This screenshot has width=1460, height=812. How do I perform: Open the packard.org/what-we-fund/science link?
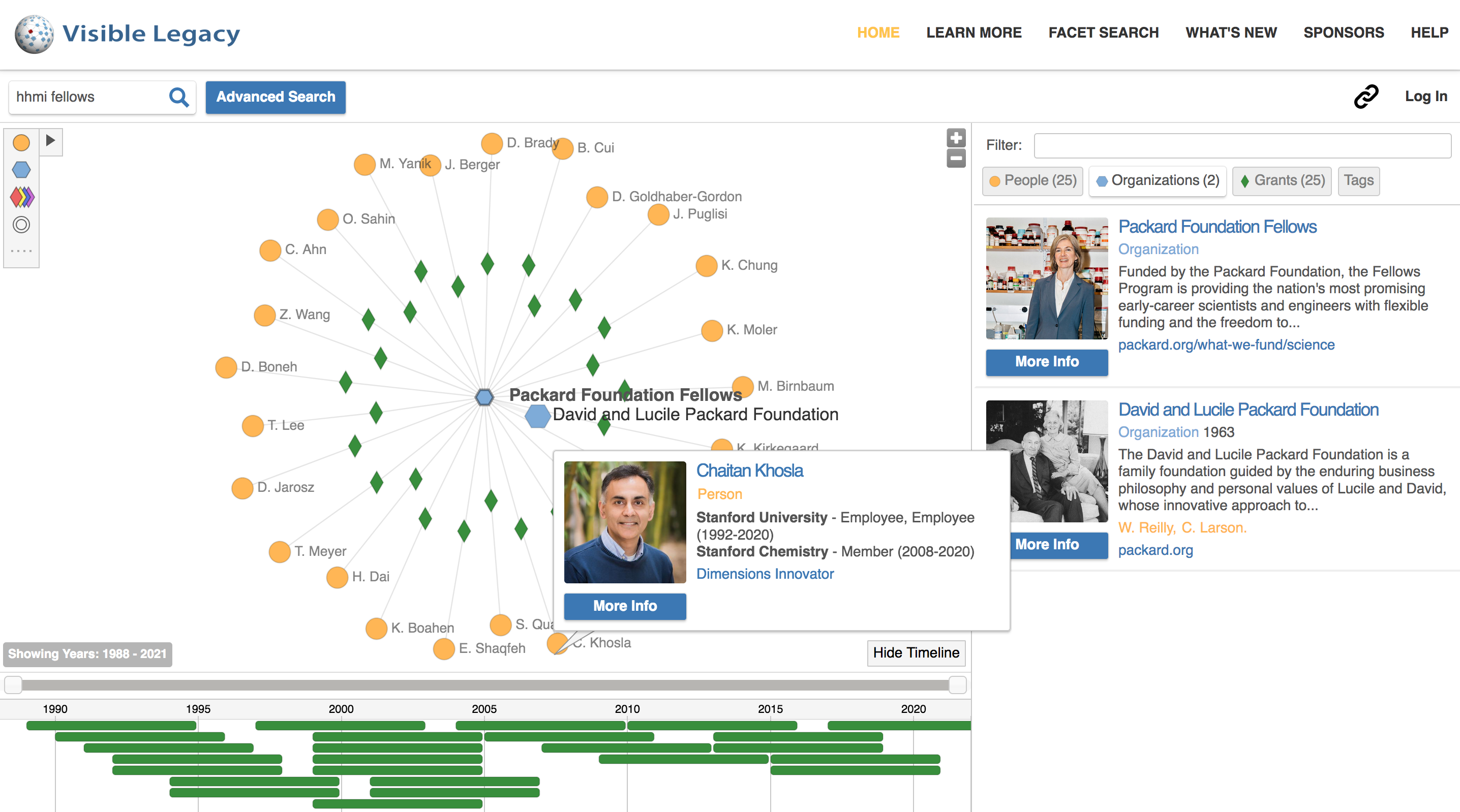(x=1226, y=345)
